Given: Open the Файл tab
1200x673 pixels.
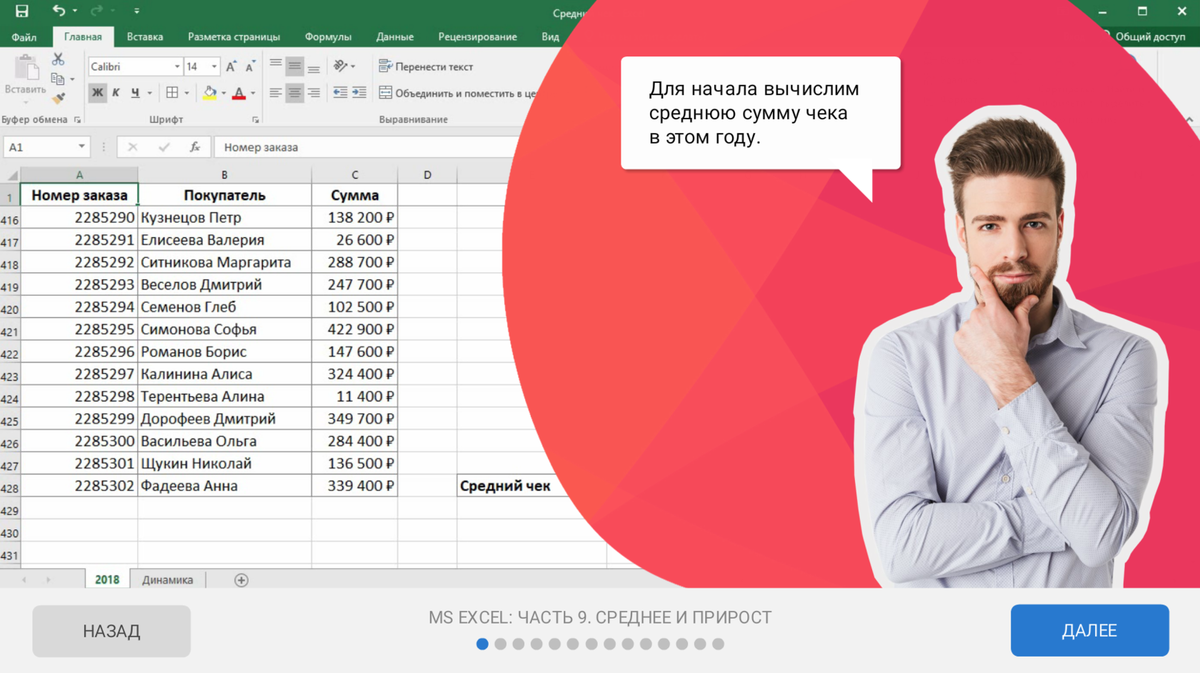Looking at the screenshot, I should point(24,37).
